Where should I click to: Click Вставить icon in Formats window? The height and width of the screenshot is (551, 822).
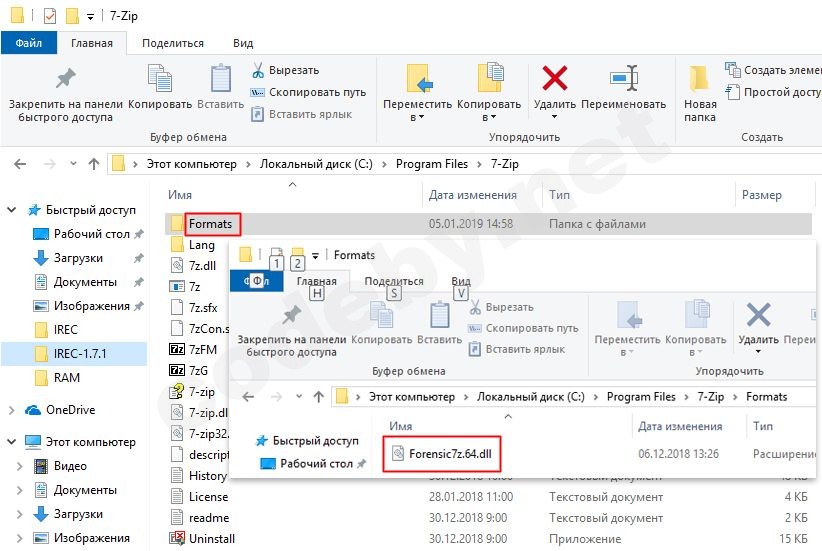coord(439,315)
